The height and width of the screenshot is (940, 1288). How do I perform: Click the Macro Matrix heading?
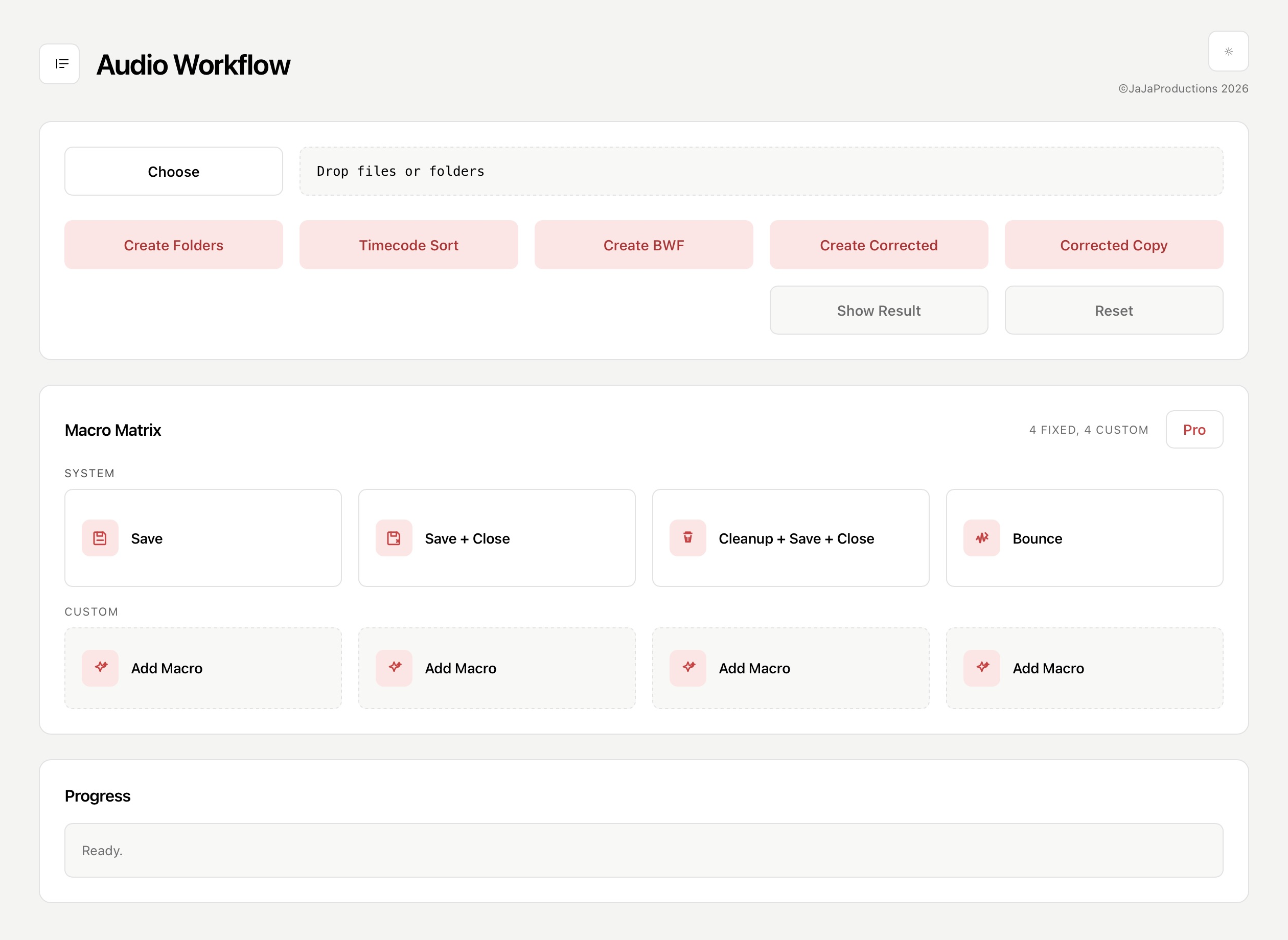tap(112, 430)
